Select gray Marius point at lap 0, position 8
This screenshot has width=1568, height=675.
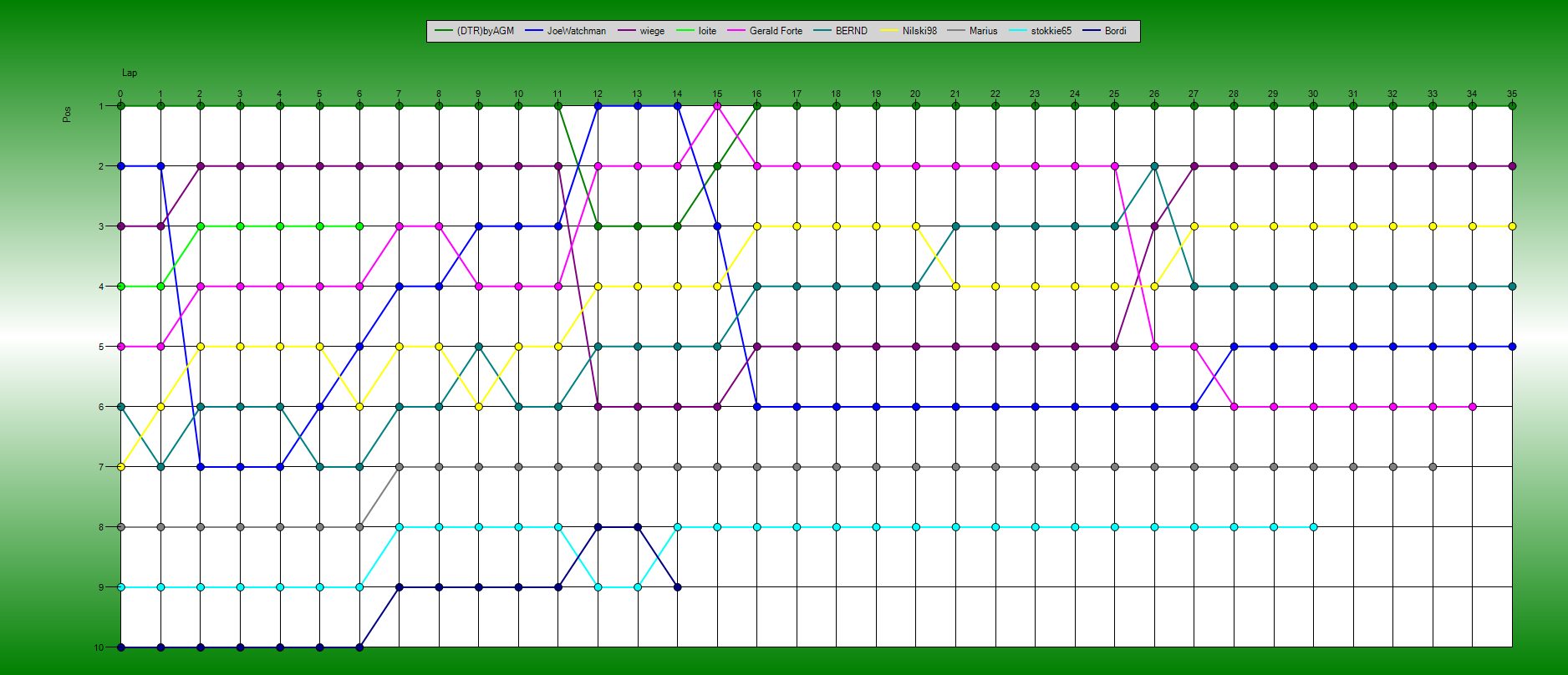point(120,527)
